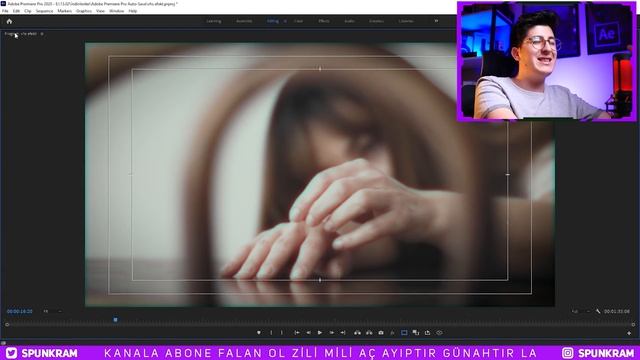Screen dimensions: 640x360
Task: Click the duration timecode 00:01:33:08
Action: click(617, 311)
